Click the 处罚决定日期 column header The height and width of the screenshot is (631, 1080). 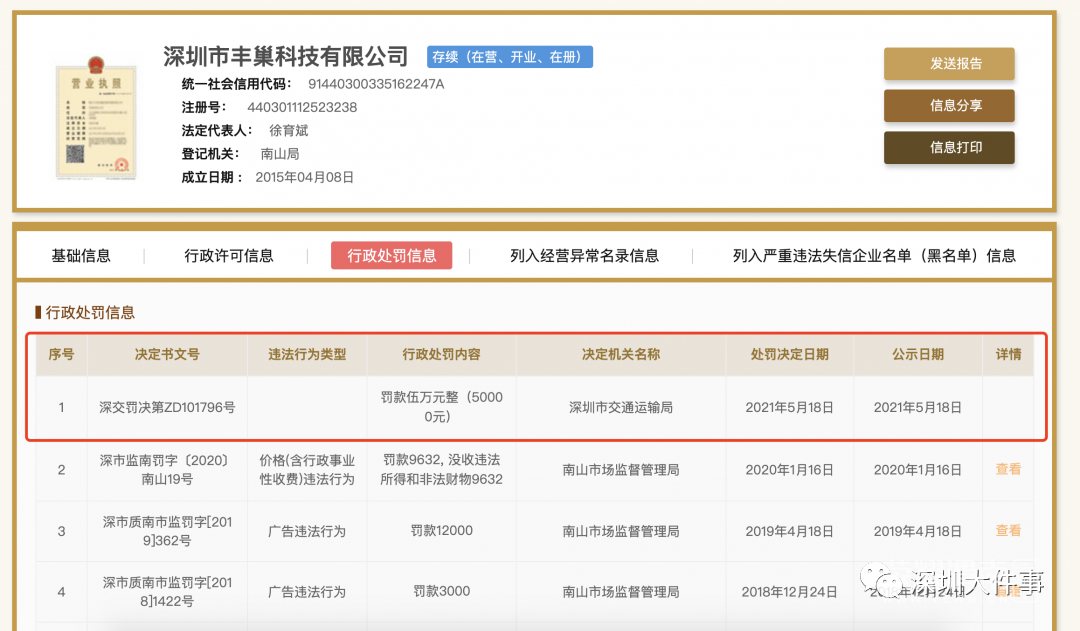click(x=789, y=355)
